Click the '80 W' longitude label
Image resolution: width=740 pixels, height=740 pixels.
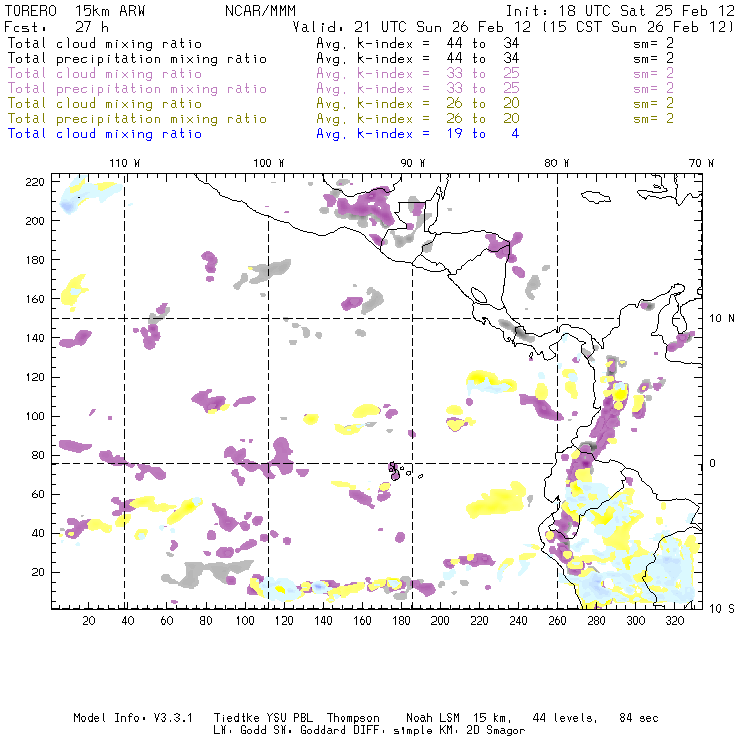[557, 163]
